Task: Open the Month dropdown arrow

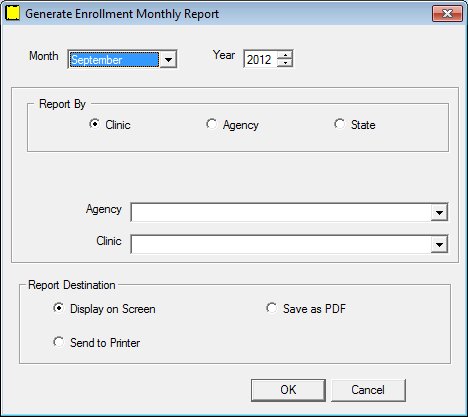Action: point(168,60)
